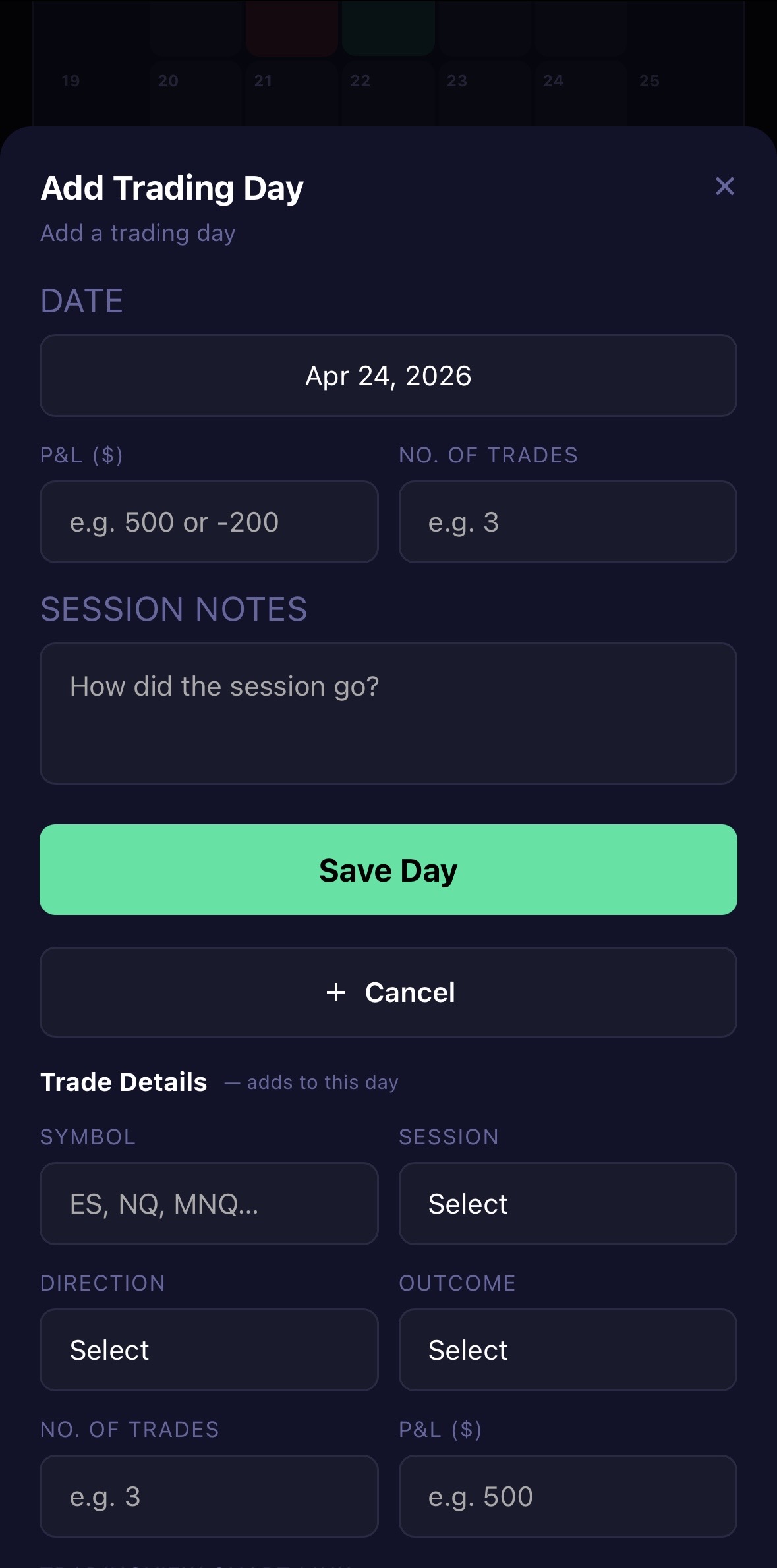Focus the Session Notes text area
The width and height of the screenshot is (777, 1568).
click(389, 712)
